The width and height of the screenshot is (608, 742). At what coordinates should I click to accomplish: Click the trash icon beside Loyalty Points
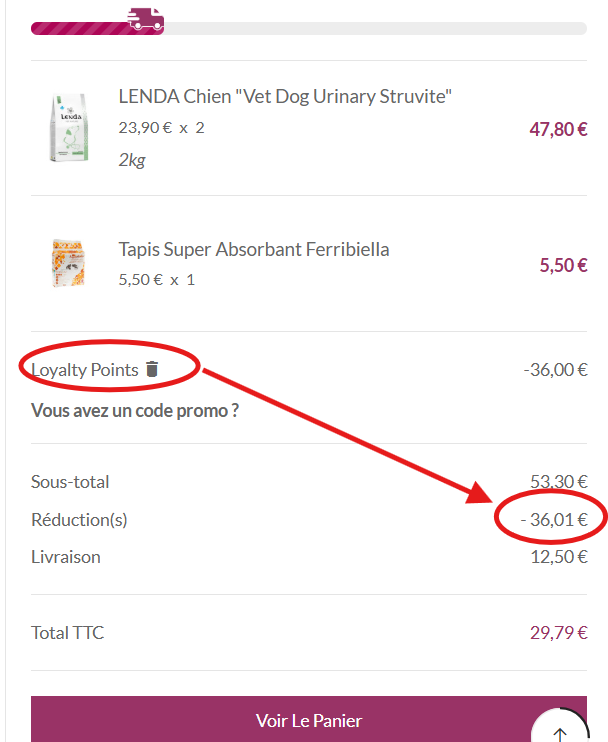[152, 369]
